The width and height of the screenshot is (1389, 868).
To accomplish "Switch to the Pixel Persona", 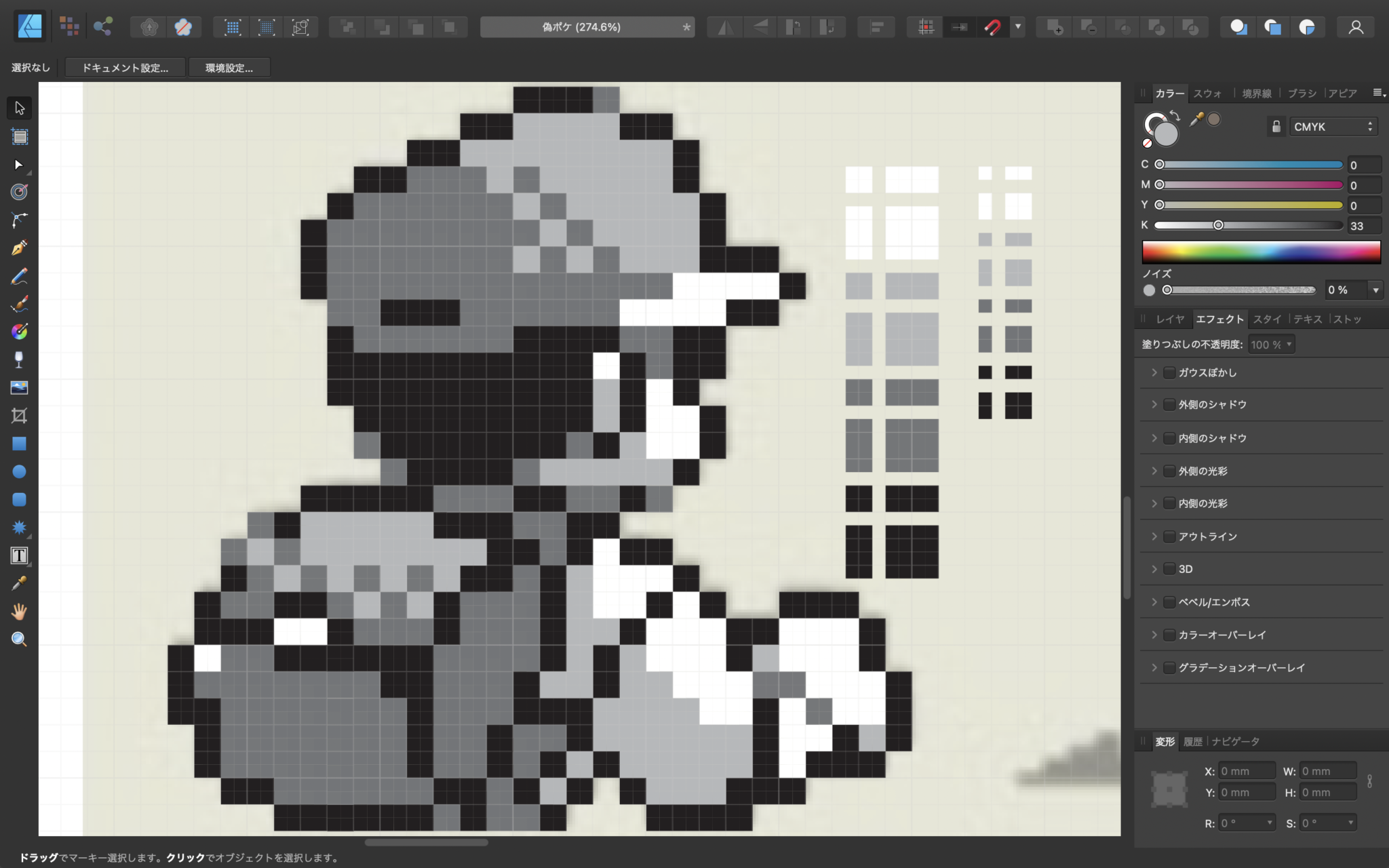I will point(69,26).
